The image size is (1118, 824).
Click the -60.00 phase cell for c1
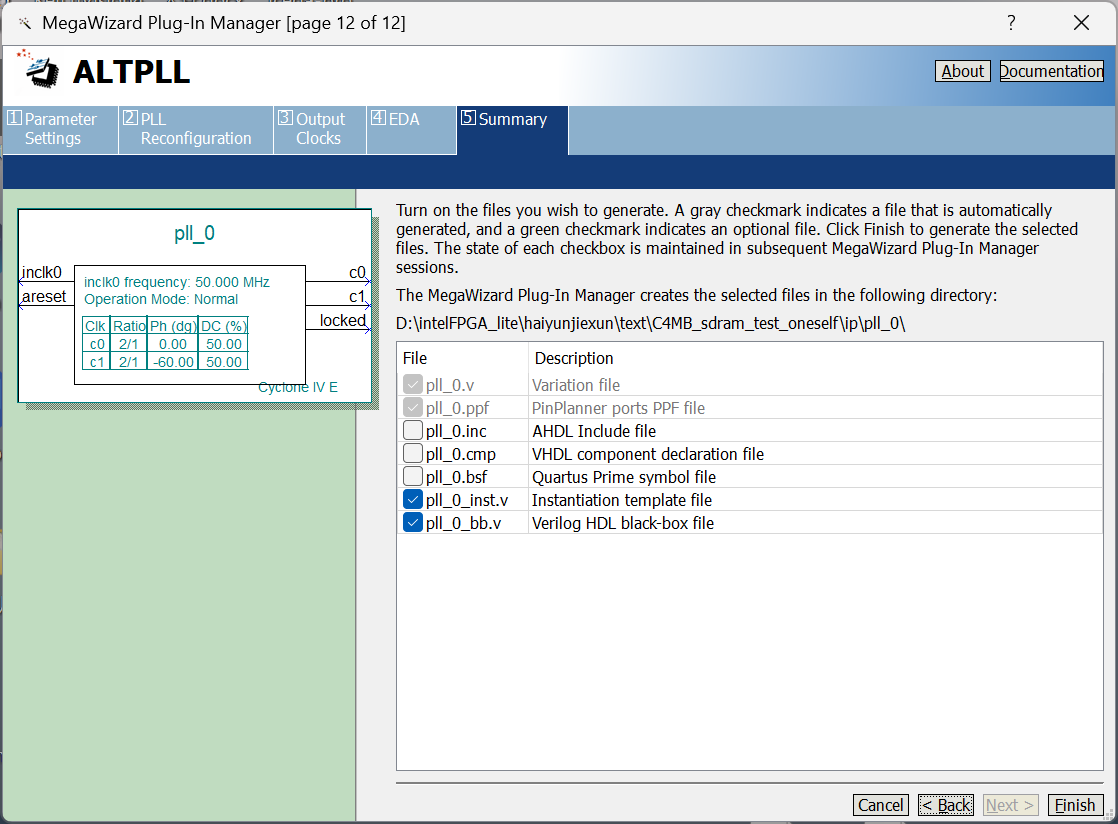click(x=173, y=361)
